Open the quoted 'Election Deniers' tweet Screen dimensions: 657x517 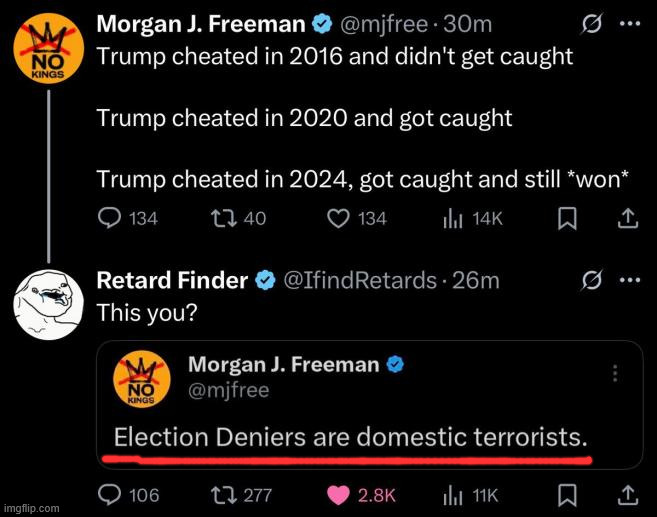370,405
